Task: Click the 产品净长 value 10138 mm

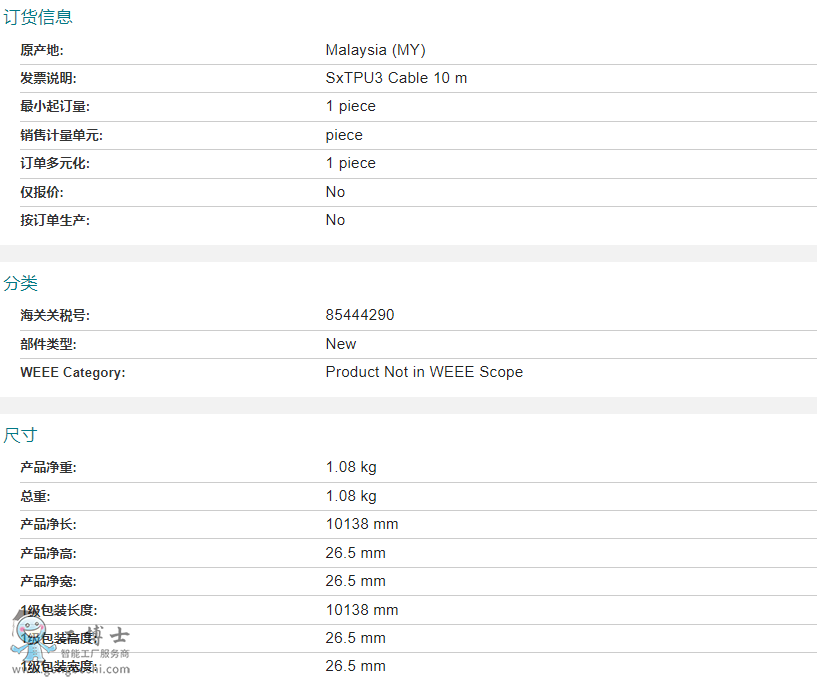Action: (362, 524)
